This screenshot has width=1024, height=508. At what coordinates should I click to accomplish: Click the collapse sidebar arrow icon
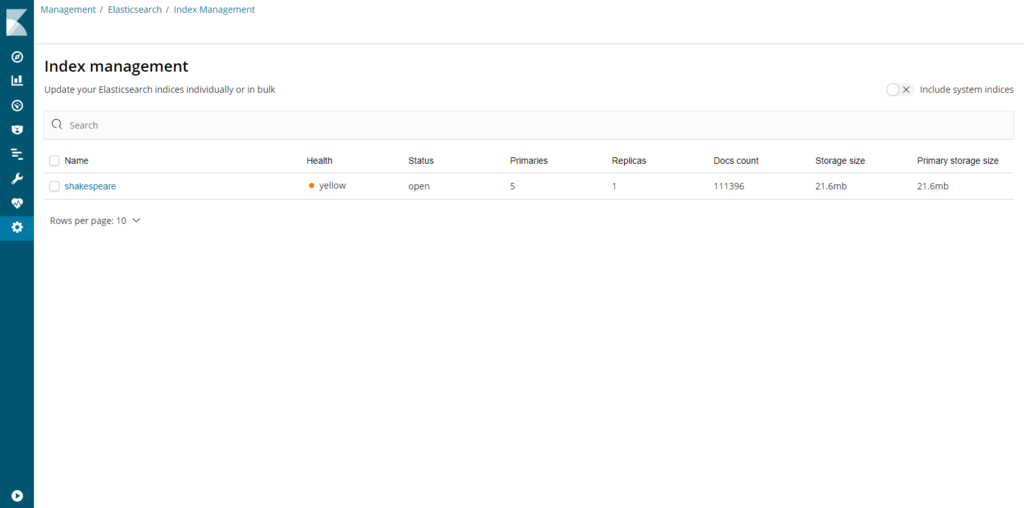(x=18, y=496)
